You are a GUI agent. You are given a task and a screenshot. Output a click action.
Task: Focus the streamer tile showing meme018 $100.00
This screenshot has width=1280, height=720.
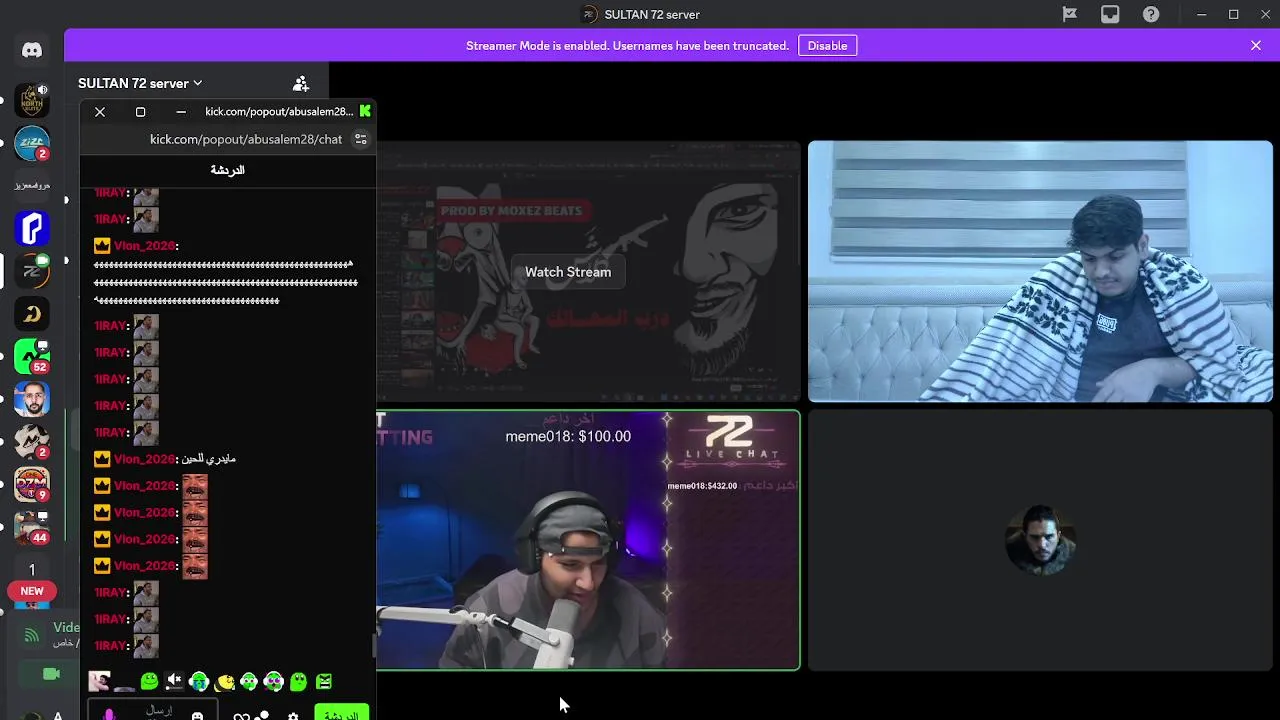[x=588, y=540]
